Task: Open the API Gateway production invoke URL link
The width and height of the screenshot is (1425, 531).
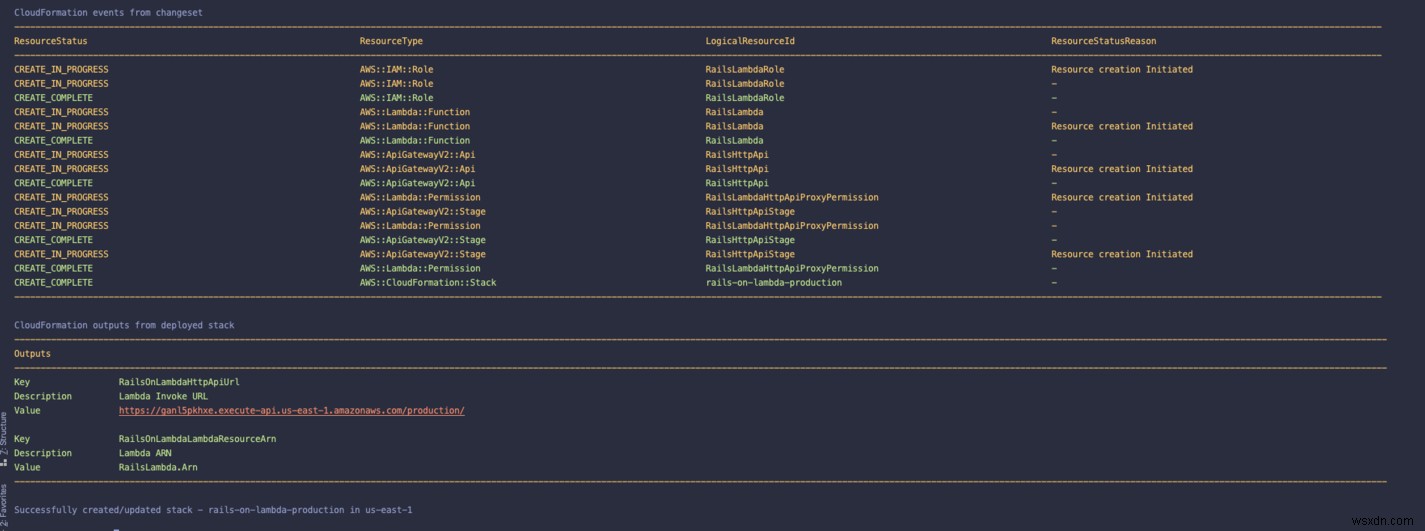Action: pos(292,410)
